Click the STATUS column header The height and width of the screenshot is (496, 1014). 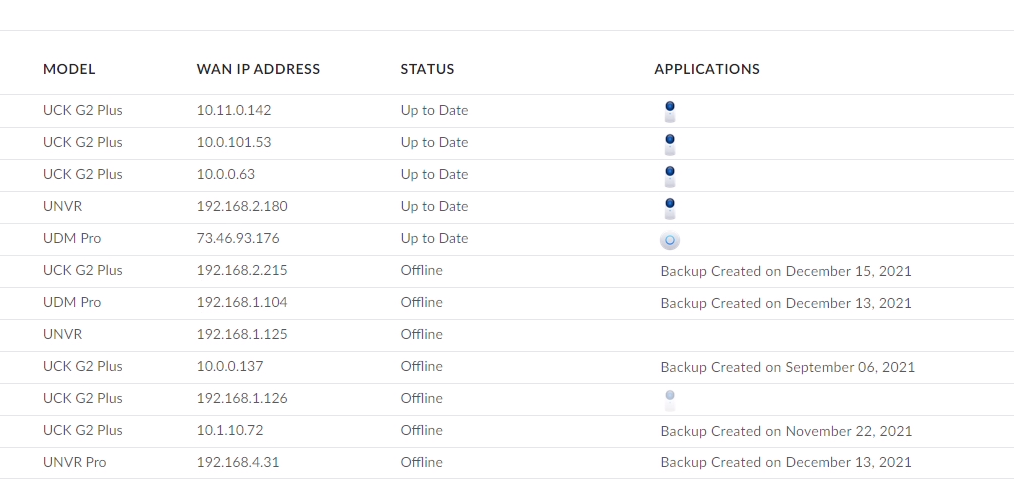[427, 69]
